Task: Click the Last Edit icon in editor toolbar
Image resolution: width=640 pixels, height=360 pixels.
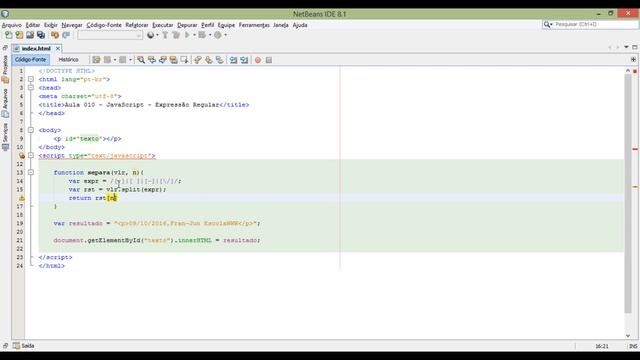Action: pos(96,60)
